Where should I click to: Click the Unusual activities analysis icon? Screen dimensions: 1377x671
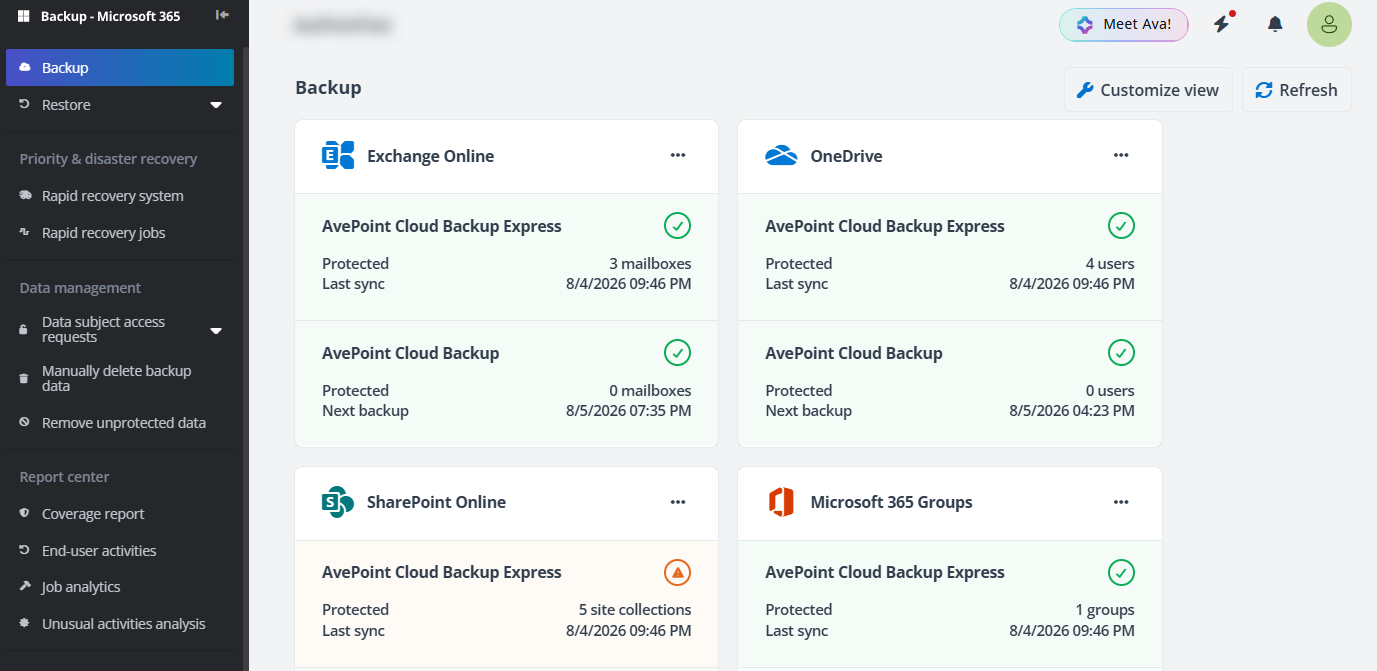click(25, 624)
